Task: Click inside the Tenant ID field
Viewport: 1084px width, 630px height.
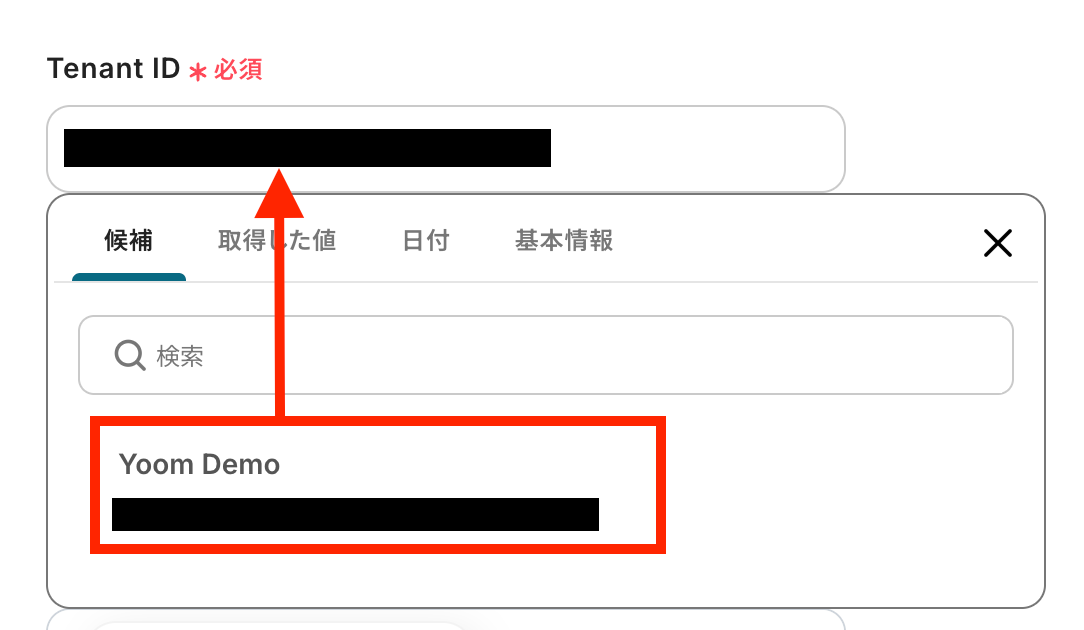Action: tap(446, 149)
